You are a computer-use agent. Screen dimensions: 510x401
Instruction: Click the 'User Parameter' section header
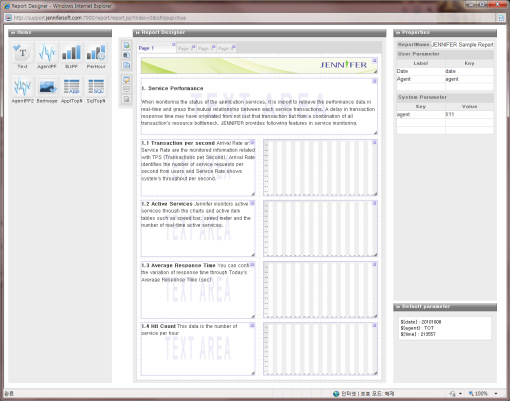pos(445,54)
